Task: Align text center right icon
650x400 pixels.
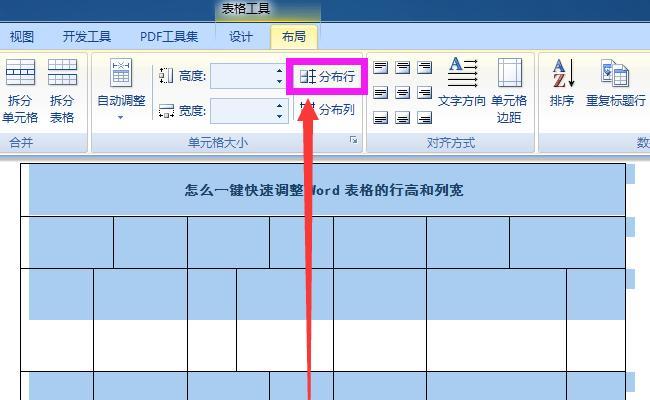Action: pyautogui.click(x=424, y=92)
